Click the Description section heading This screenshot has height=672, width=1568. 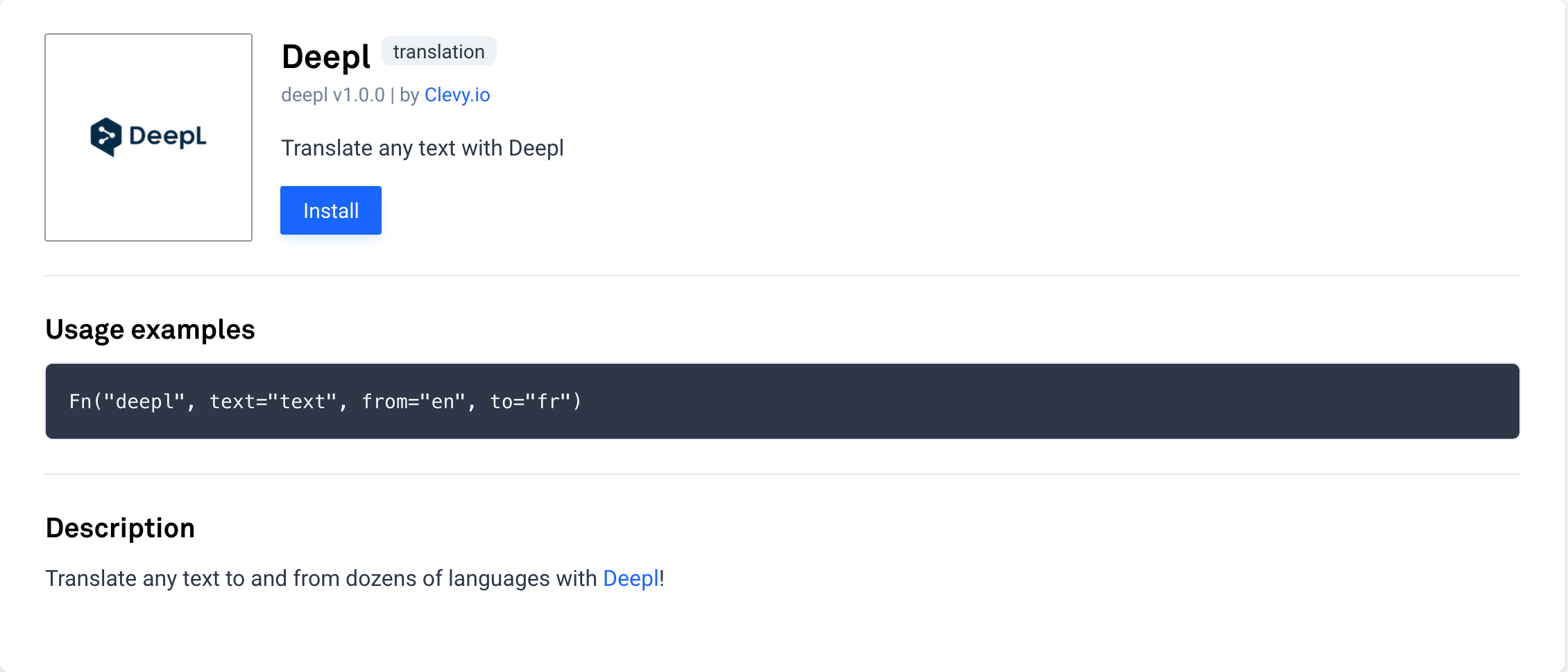point(121,528)
